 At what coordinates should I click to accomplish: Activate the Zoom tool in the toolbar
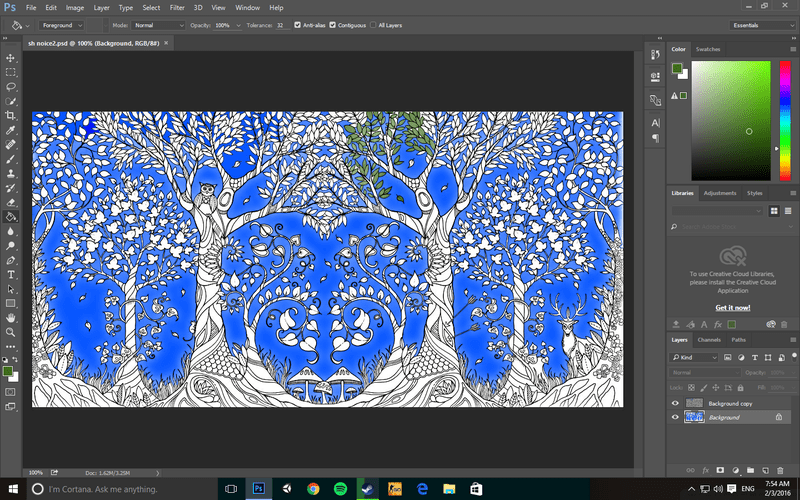click(11, 332)
